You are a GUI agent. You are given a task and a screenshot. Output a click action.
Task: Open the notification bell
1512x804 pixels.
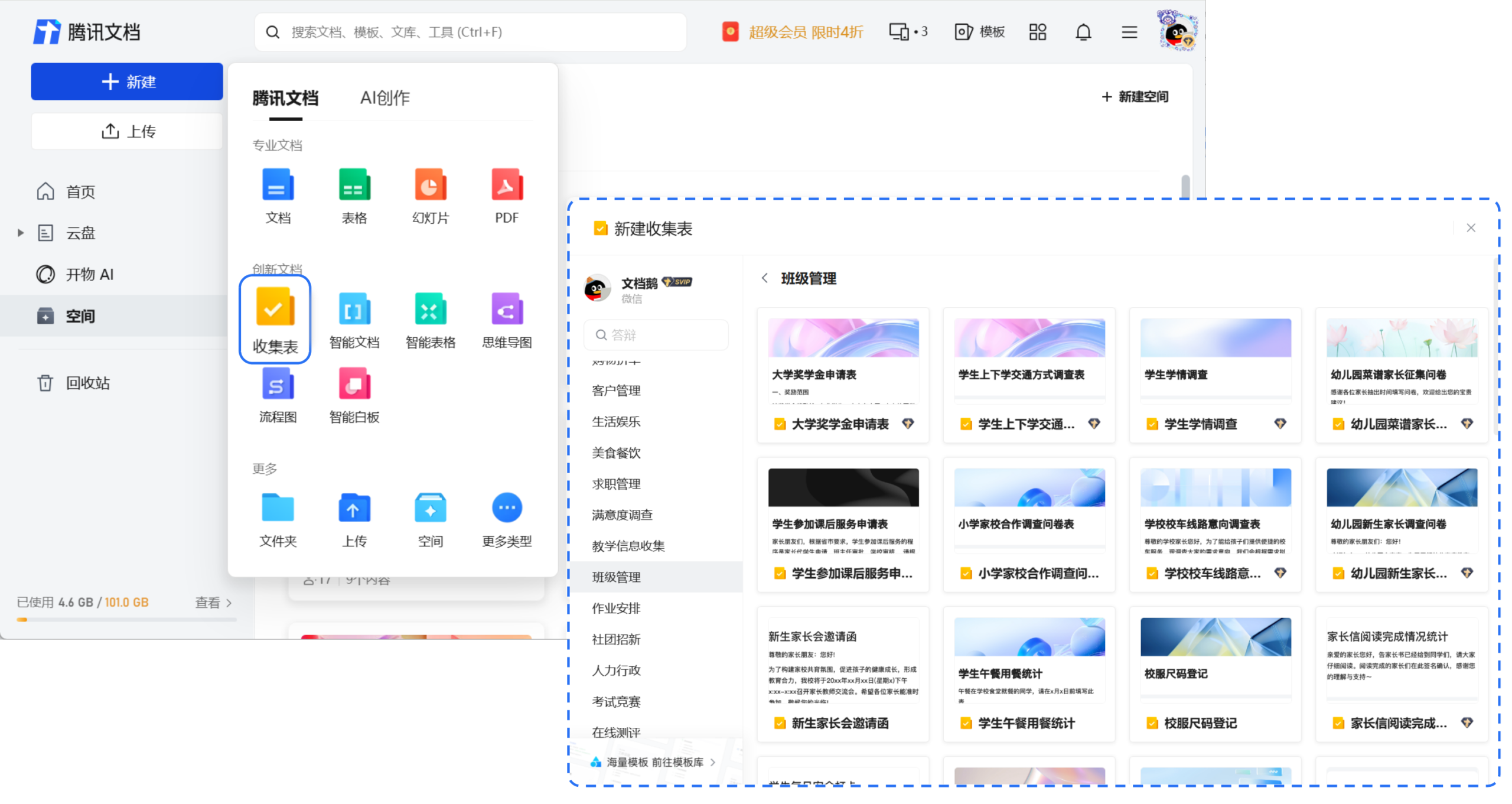coord(1083,32)
